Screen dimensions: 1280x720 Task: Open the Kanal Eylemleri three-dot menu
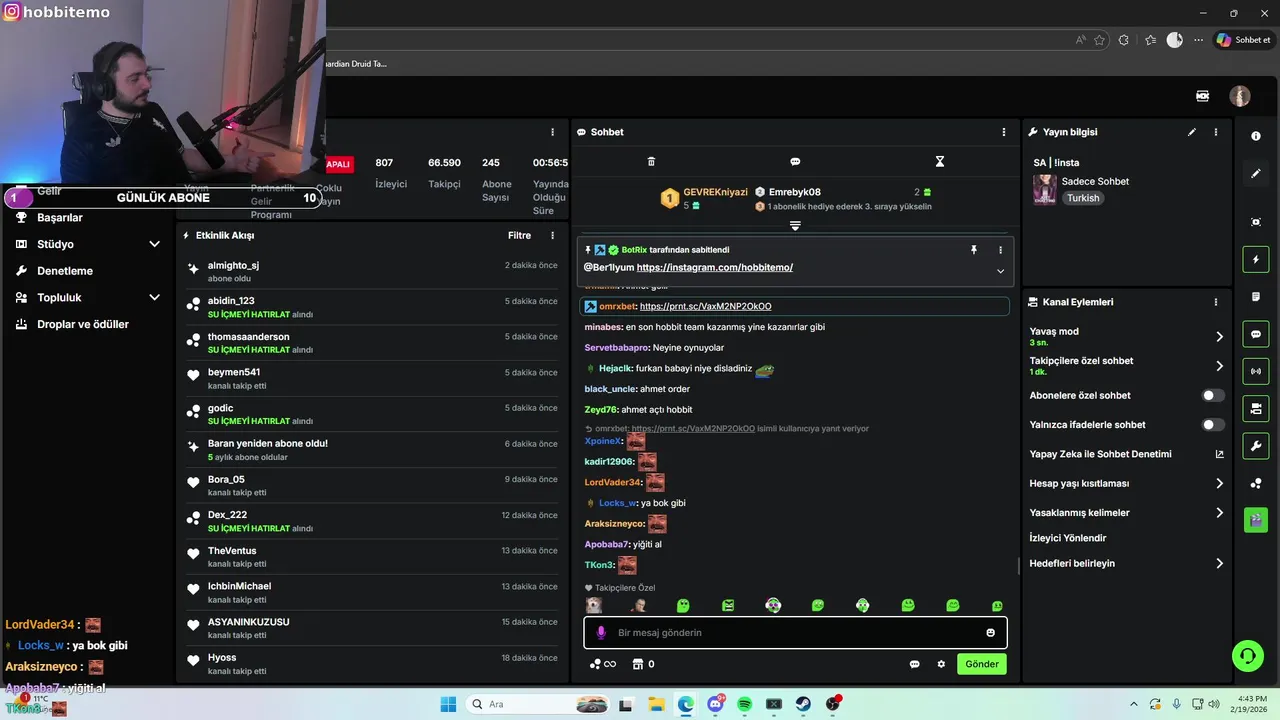click(1216, 302)
